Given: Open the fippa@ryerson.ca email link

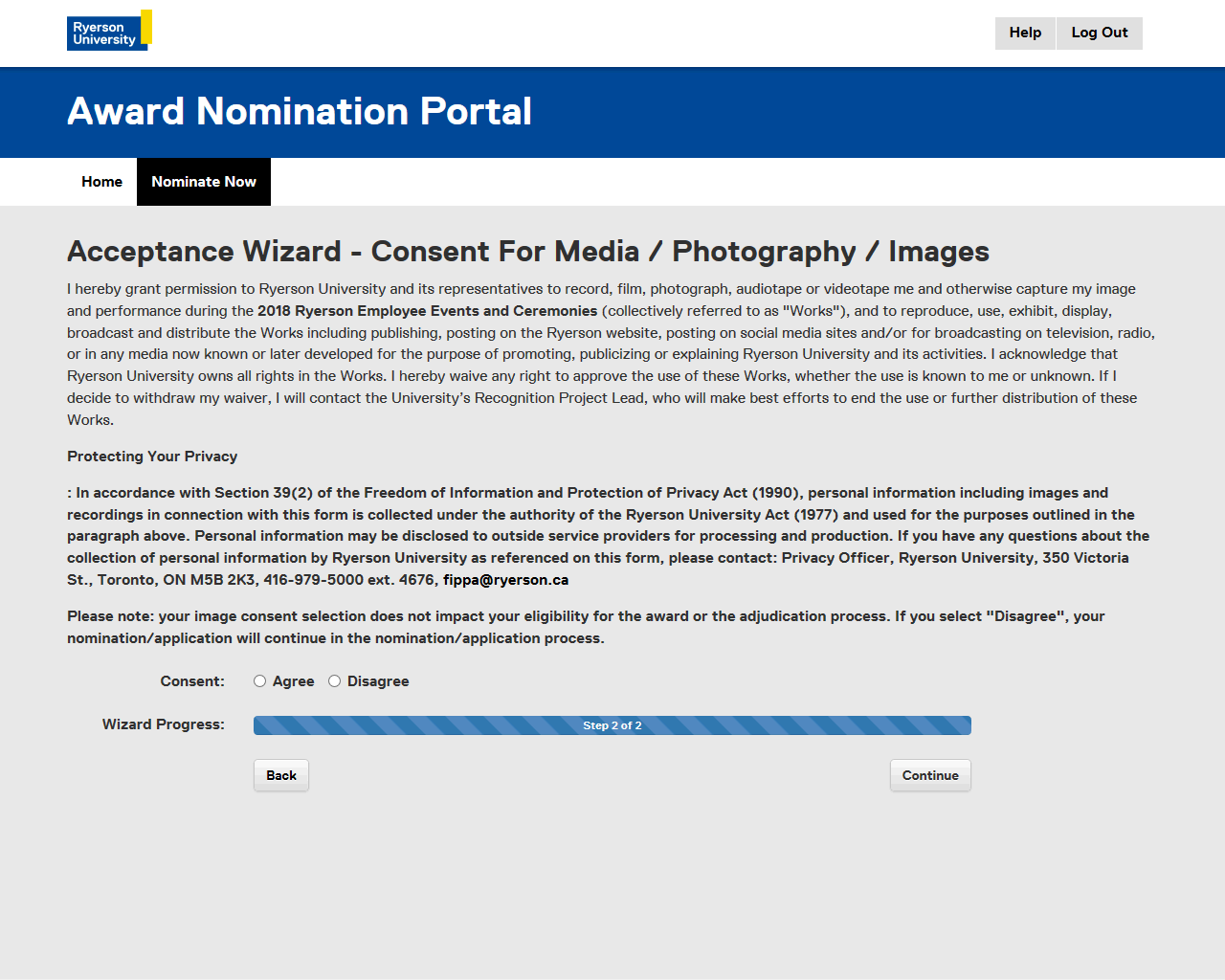Looking at the screenshot, I should point(505,580).
